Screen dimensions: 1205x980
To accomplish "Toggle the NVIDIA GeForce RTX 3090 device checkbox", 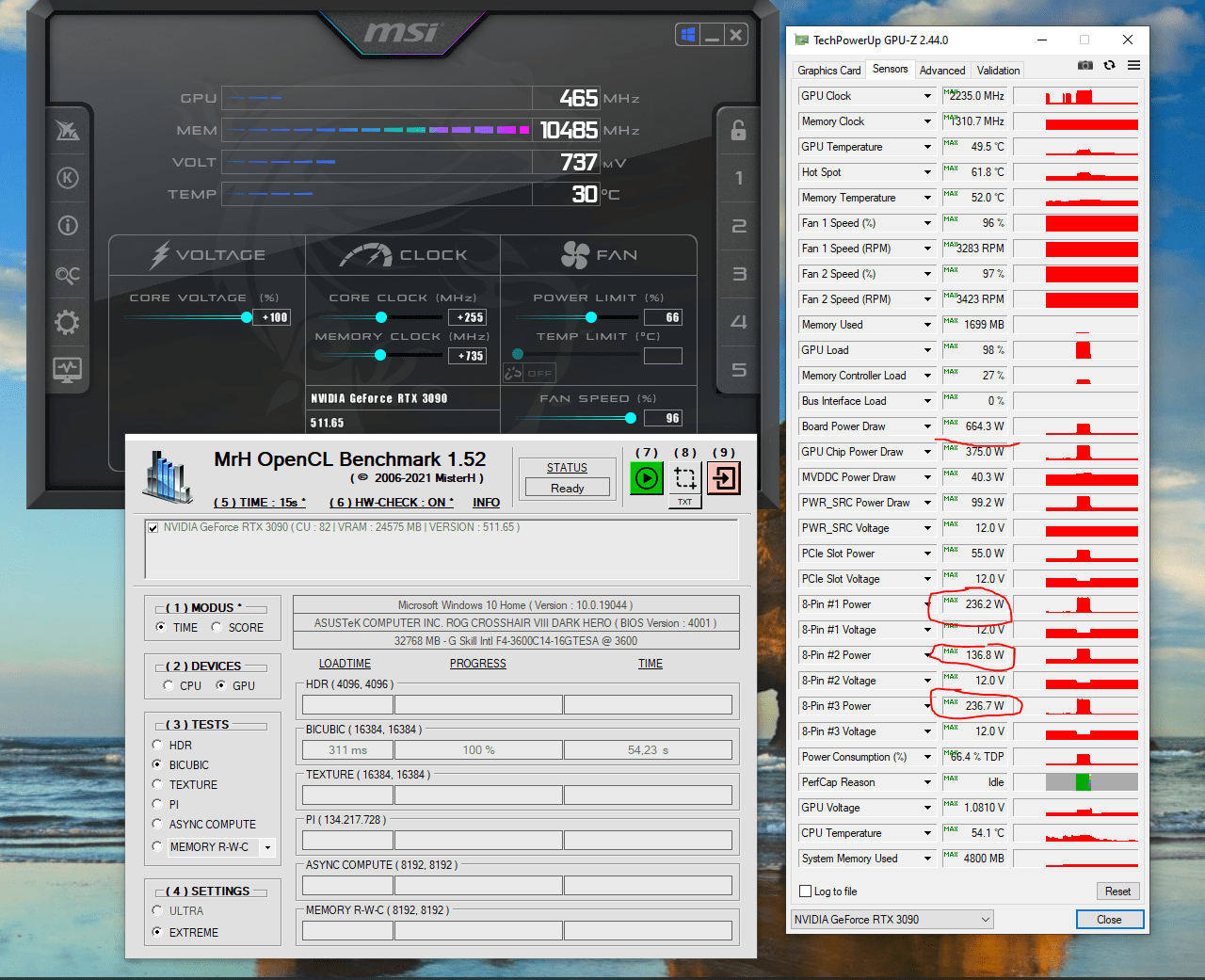I will click(x=153, y=528).
